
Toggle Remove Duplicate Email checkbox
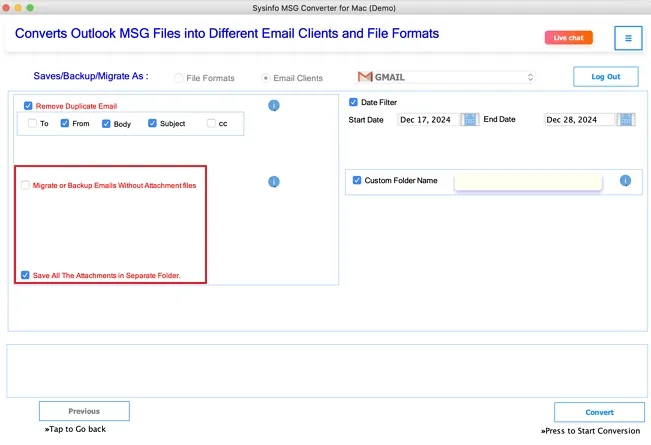[x=28, y=106]
